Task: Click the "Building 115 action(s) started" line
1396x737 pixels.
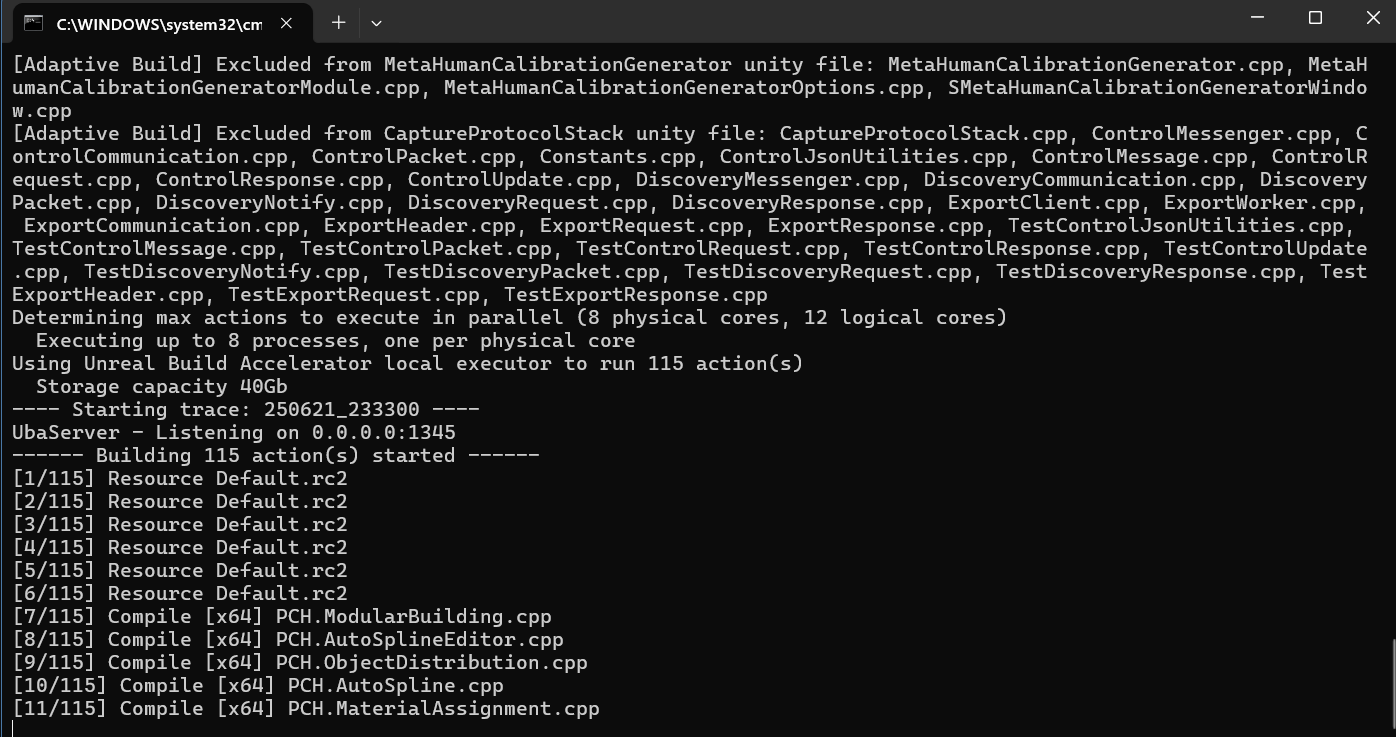Action: tap(276, 455)
